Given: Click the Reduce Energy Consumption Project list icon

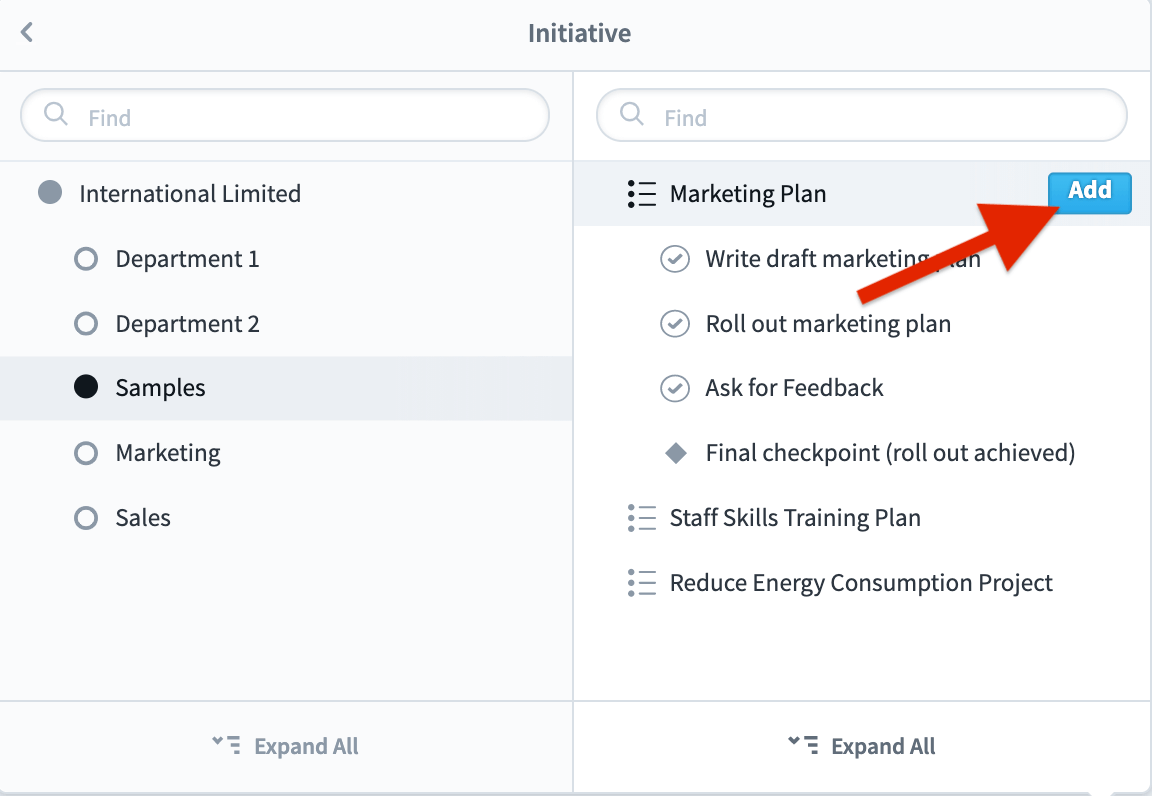Looking at the screenshot, I should pos(641,583).
